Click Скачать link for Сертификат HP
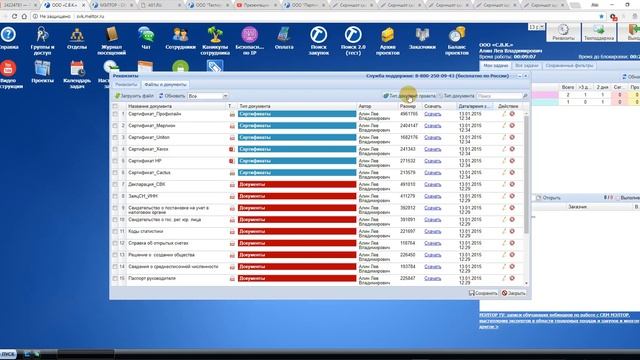 pyautogui.click(x=432, y=161)
